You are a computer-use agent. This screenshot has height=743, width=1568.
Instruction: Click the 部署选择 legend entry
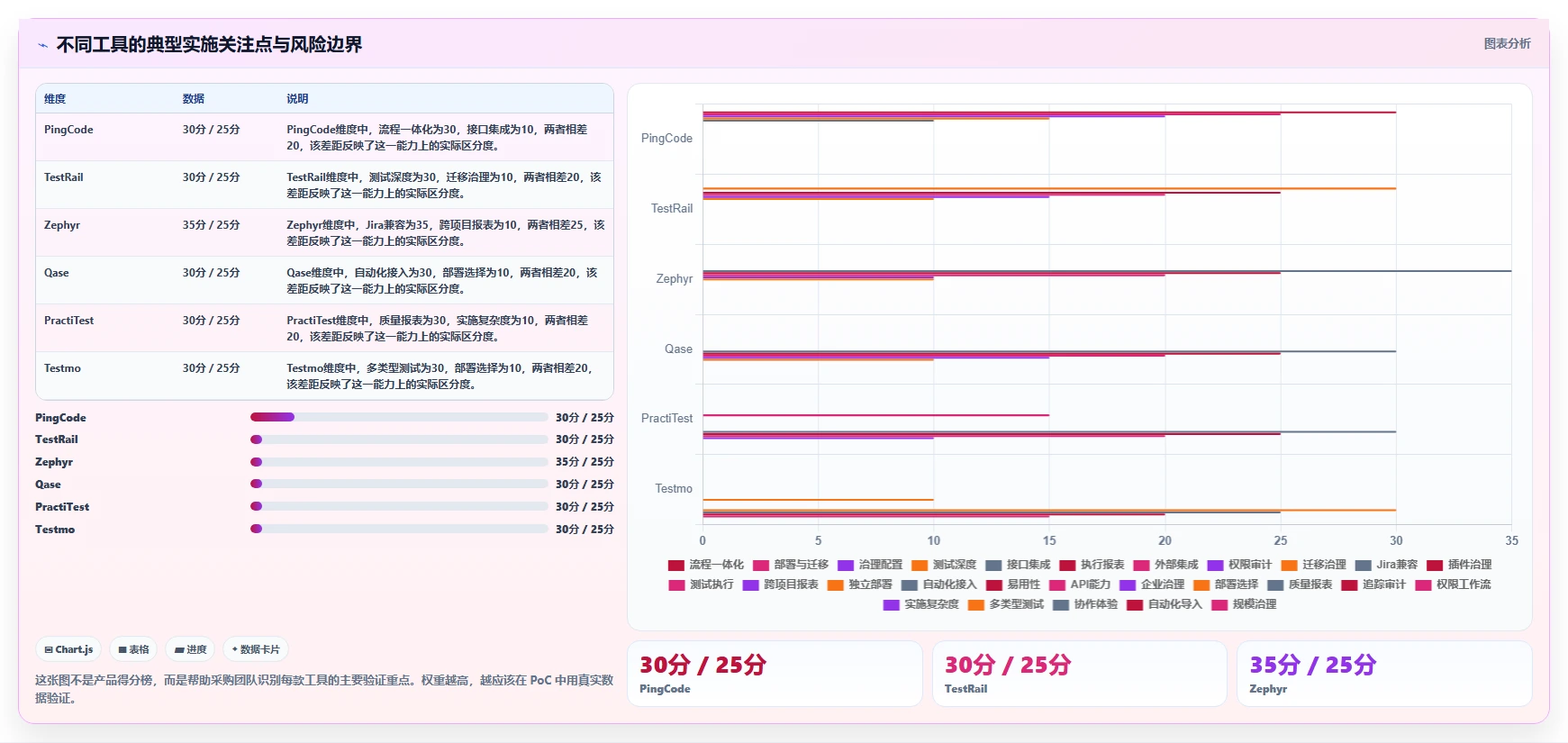[1226, 584]
